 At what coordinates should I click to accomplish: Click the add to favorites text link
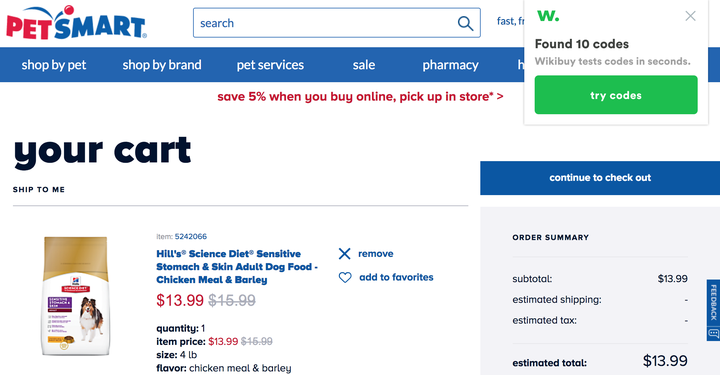396,277
